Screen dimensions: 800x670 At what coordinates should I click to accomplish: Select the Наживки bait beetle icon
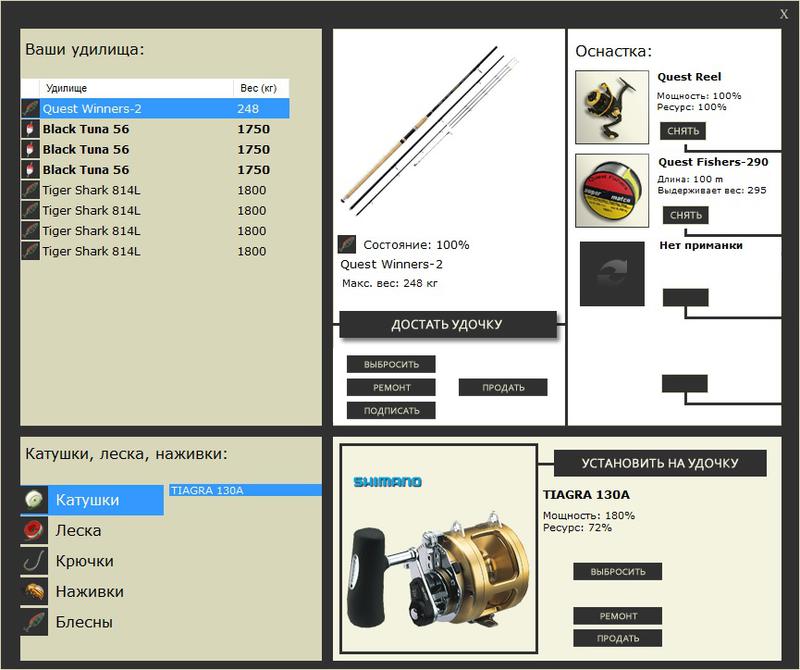(34, 591)
